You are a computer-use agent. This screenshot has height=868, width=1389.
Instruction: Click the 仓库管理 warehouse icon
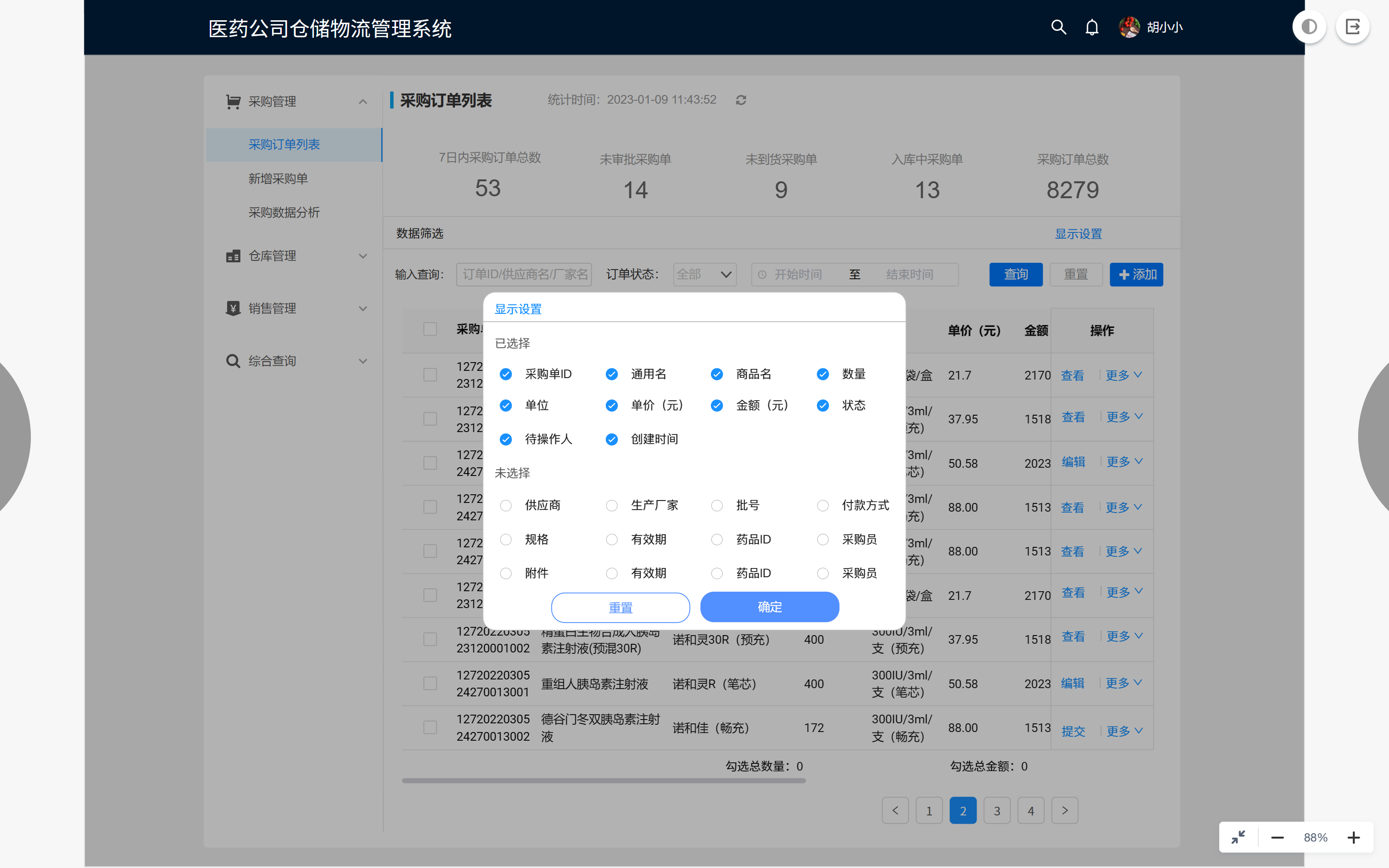point(232,256)
